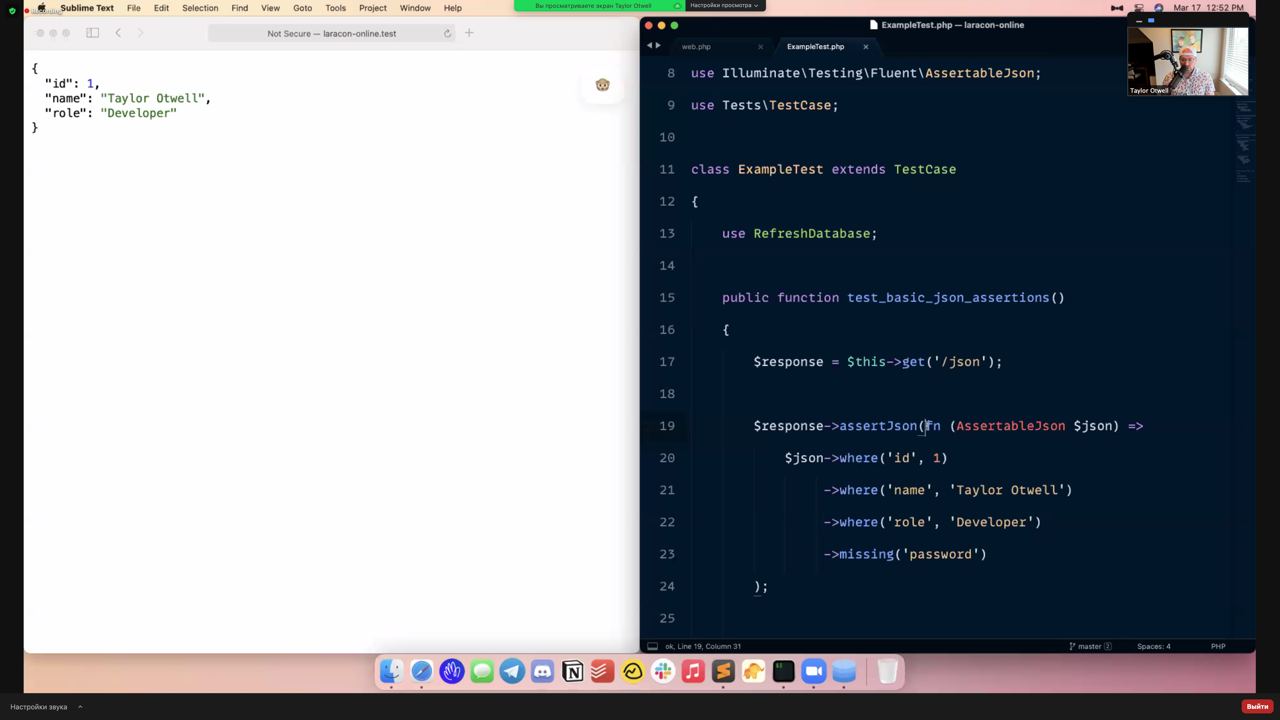Open the Trash in the dock
Image resolution: width=1280 pixels, height=720 pixels.
coord(887,672)
